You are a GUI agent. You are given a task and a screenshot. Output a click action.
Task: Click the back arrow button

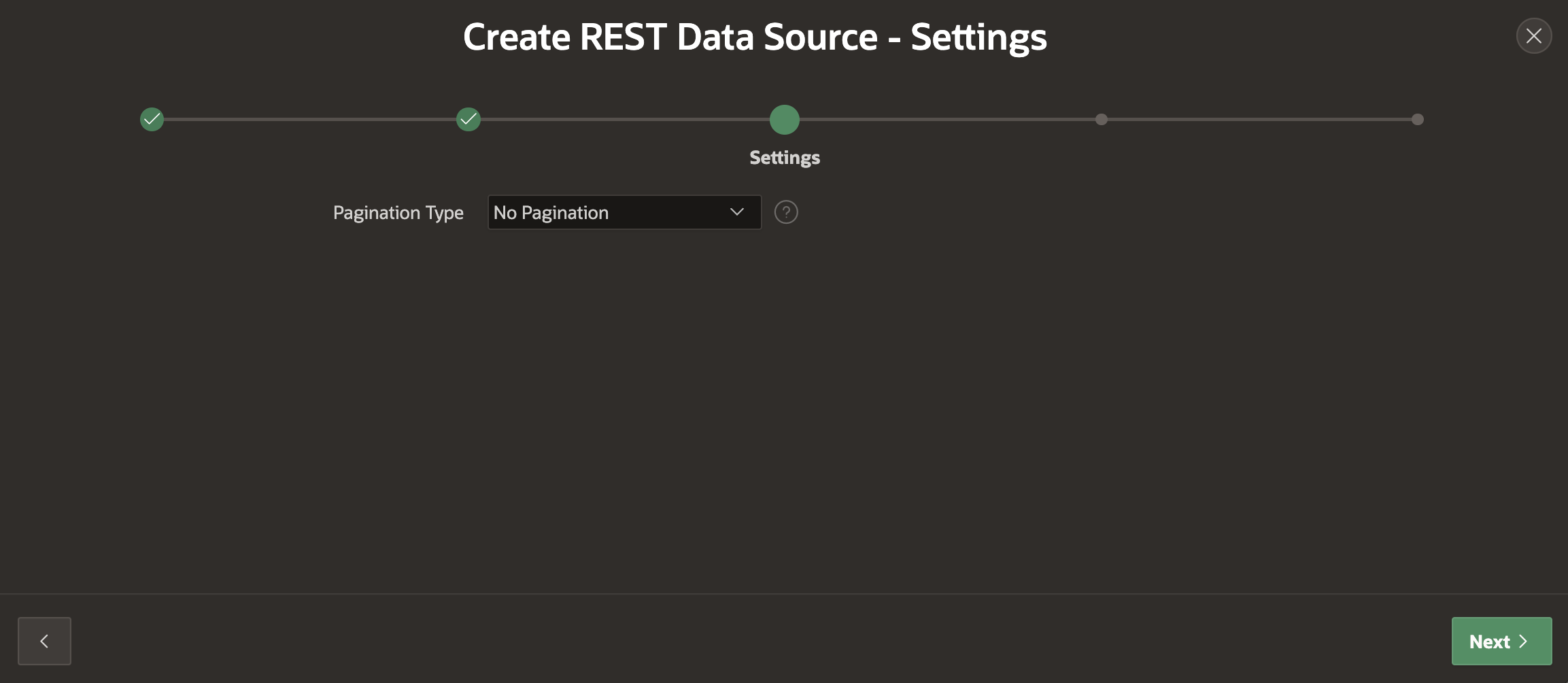coord(44,641)
